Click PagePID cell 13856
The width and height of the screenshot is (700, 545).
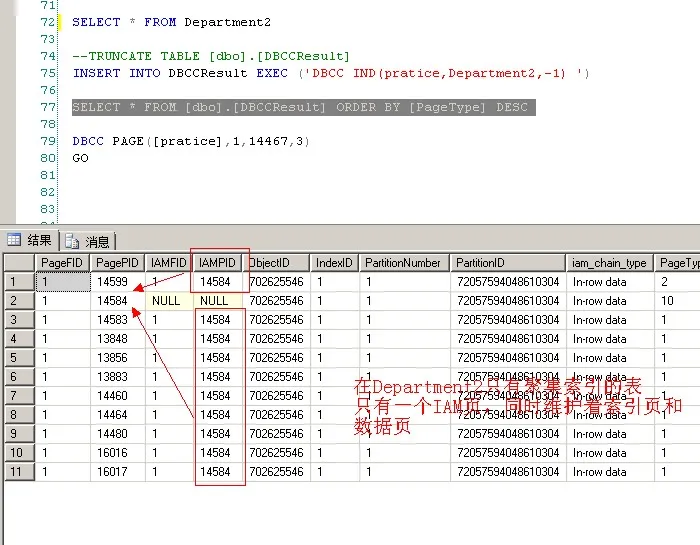pyautogui.click(x=117, y=358)
